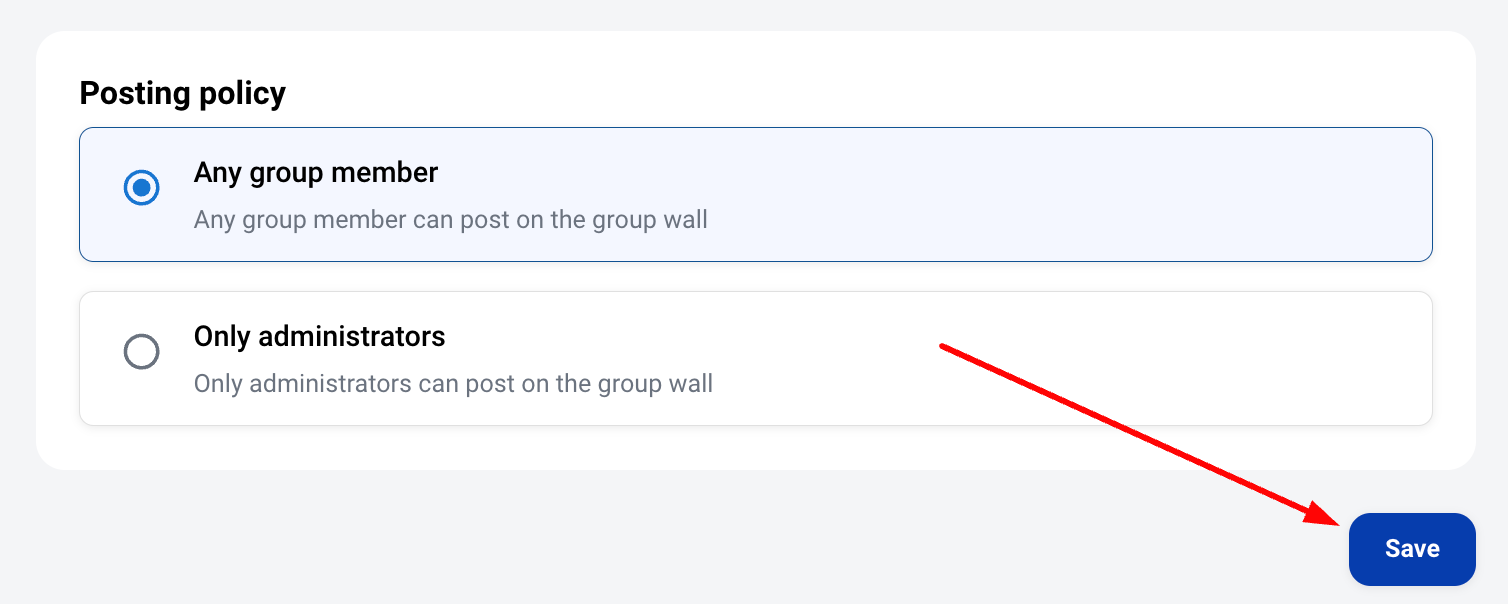Restrict posting to administrators via unfilled radio circle
The image size is (1508, 604).
141,351
